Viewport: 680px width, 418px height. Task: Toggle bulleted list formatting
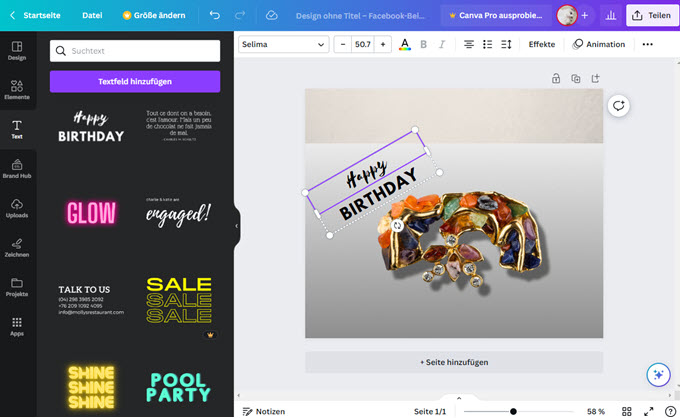point(487,44)
